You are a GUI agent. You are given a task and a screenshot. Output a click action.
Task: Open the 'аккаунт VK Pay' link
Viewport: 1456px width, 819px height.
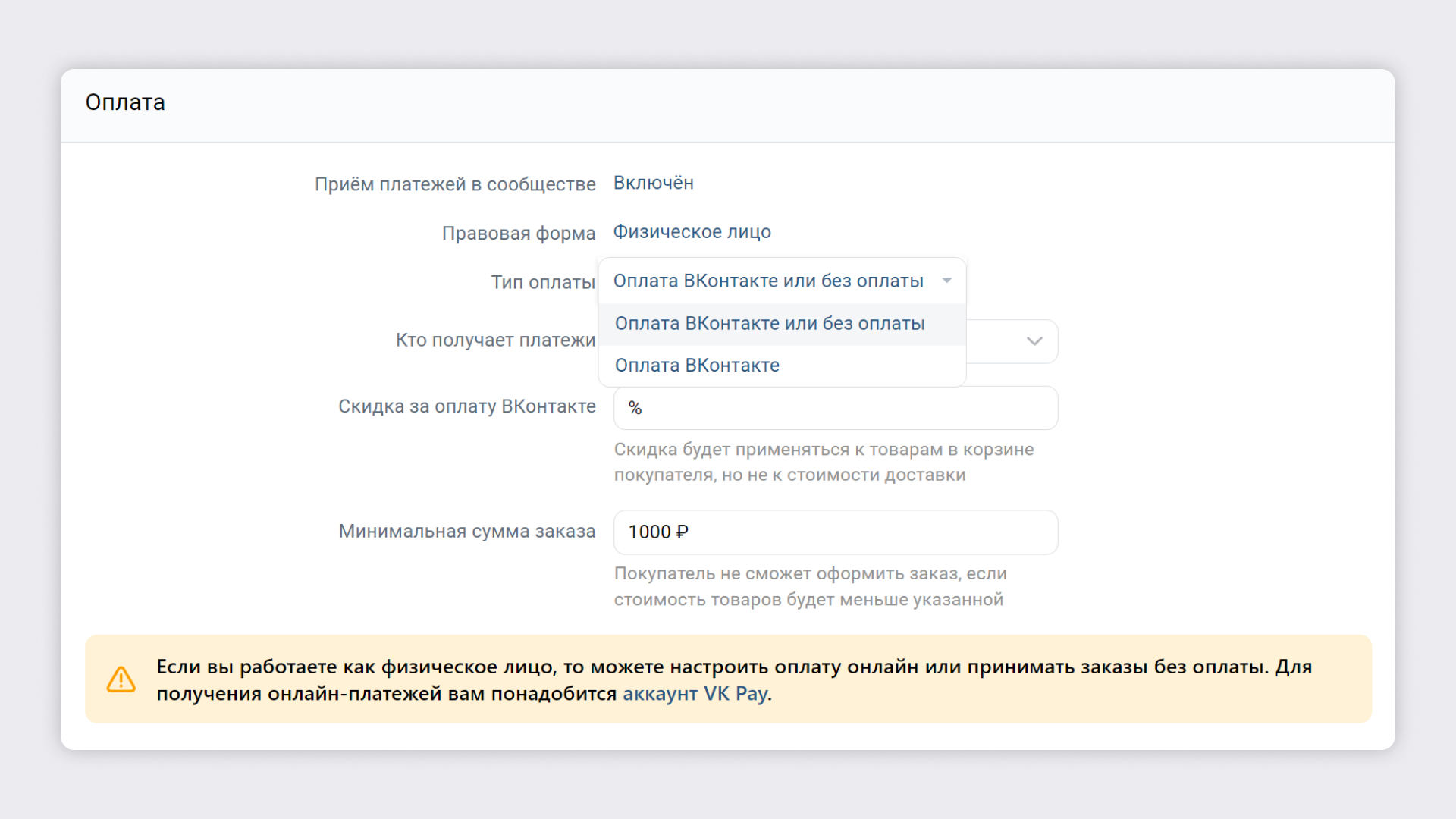point(695,694)
